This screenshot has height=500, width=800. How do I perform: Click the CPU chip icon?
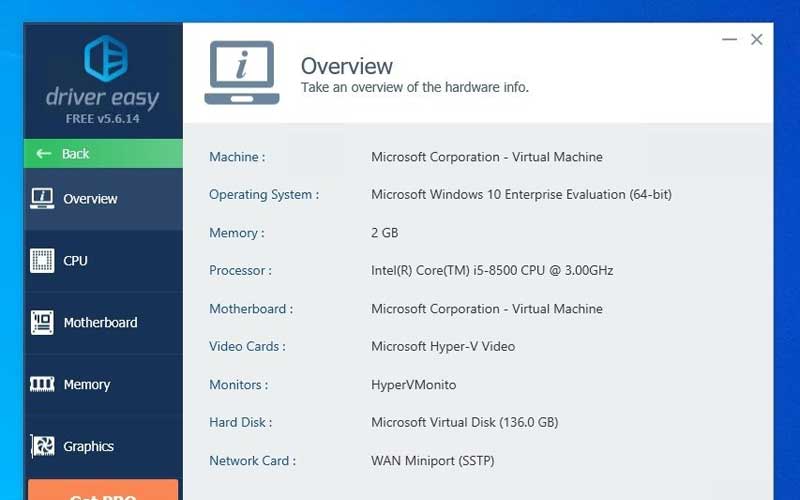click(x=42, y=261)
